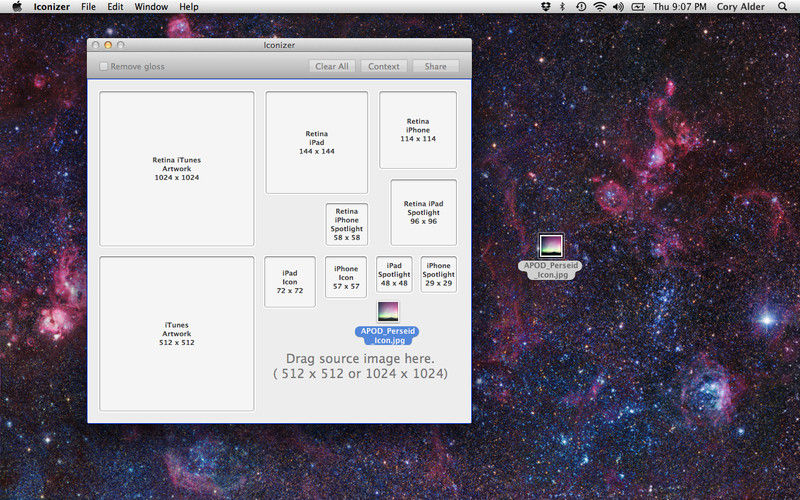Open the Wi-Fi status menu
The image size is (800, 500).
tap(599, 7)
